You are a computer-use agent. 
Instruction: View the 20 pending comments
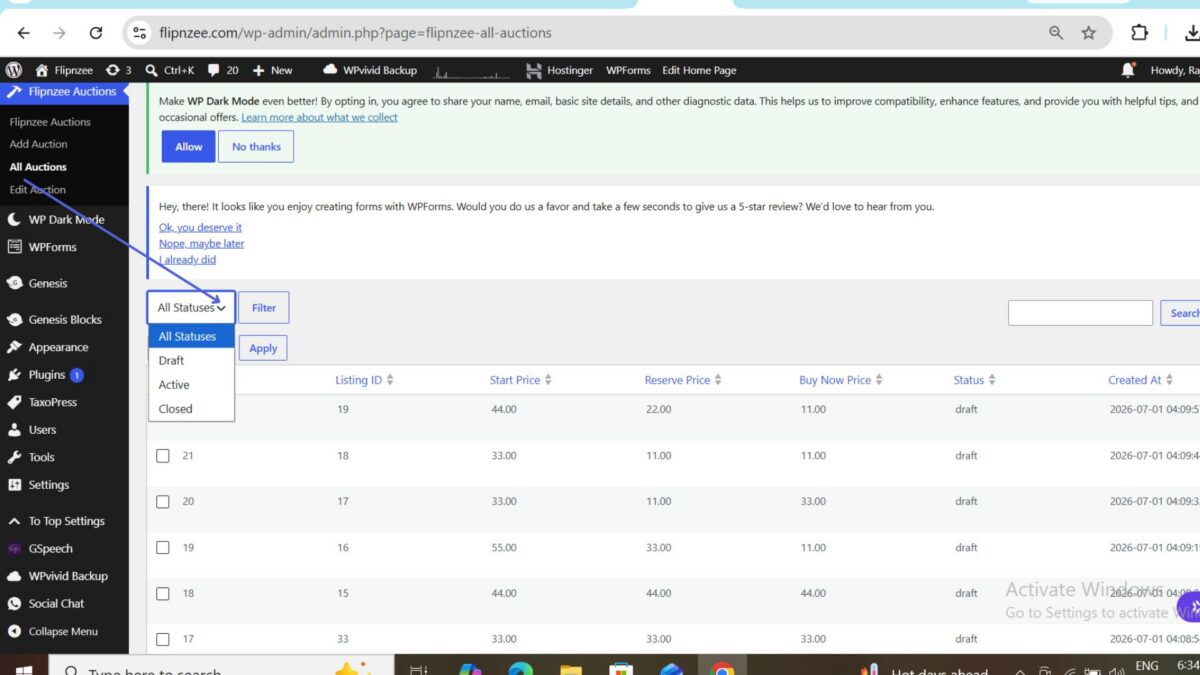point(223,70)
